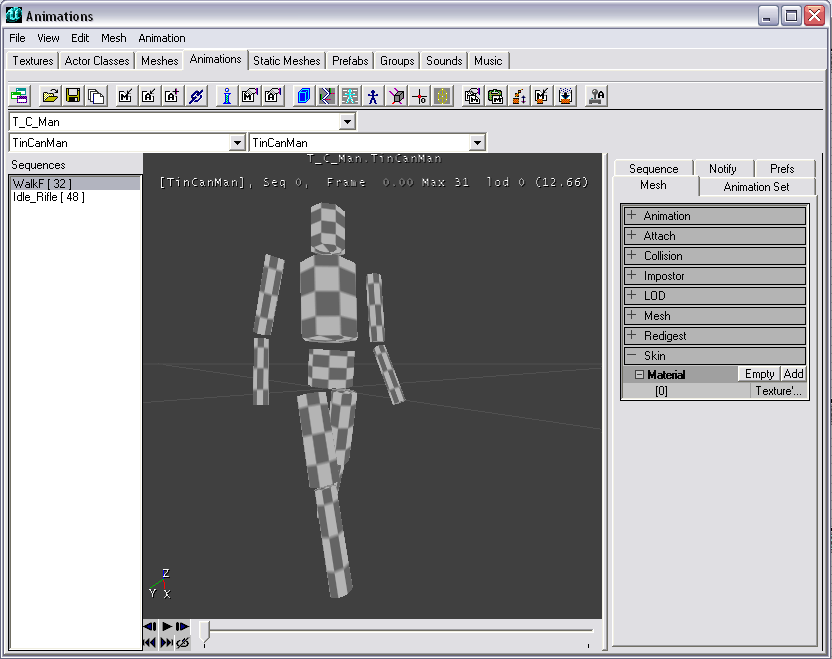
Task: Click the open package folder icon
Action: 50,96
